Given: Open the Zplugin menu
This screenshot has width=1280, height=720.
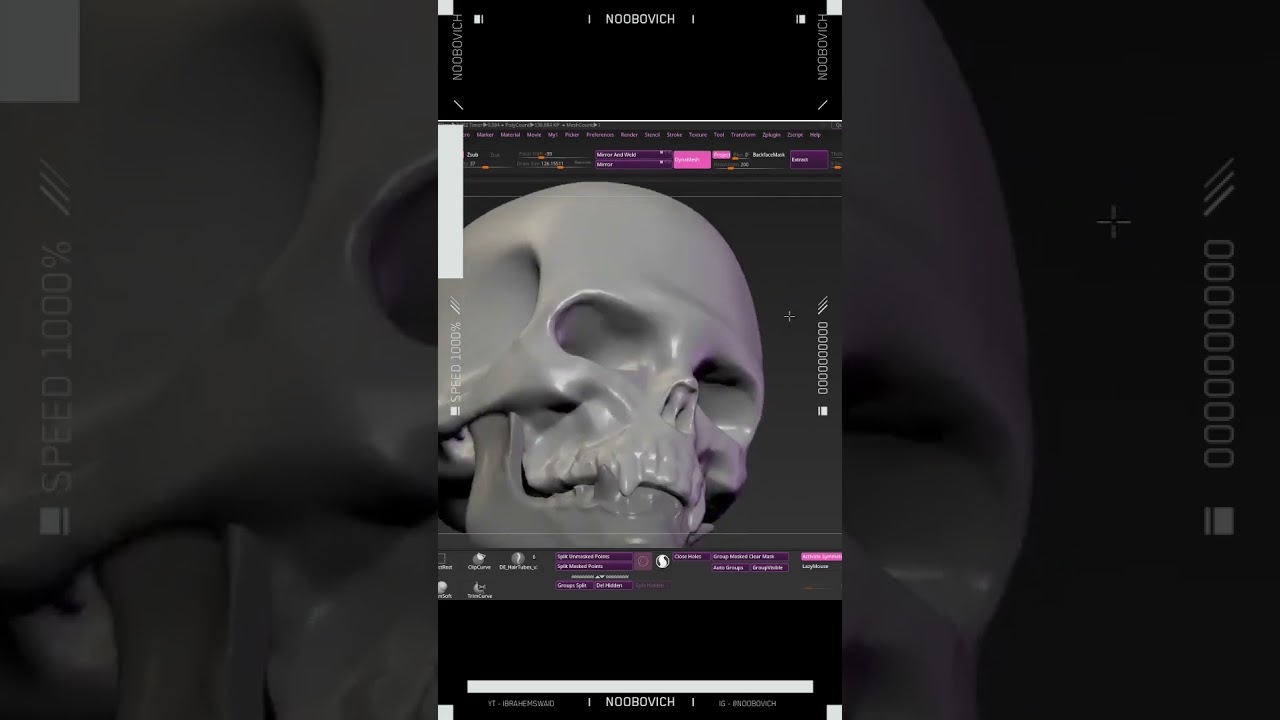Looking at the screenshot, I should pyautogui.click(x=771, y=134).
